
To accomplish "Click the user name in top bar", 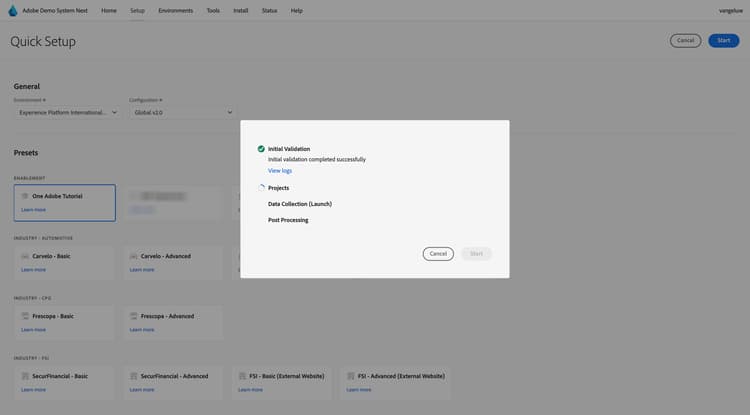I will 730,11.
